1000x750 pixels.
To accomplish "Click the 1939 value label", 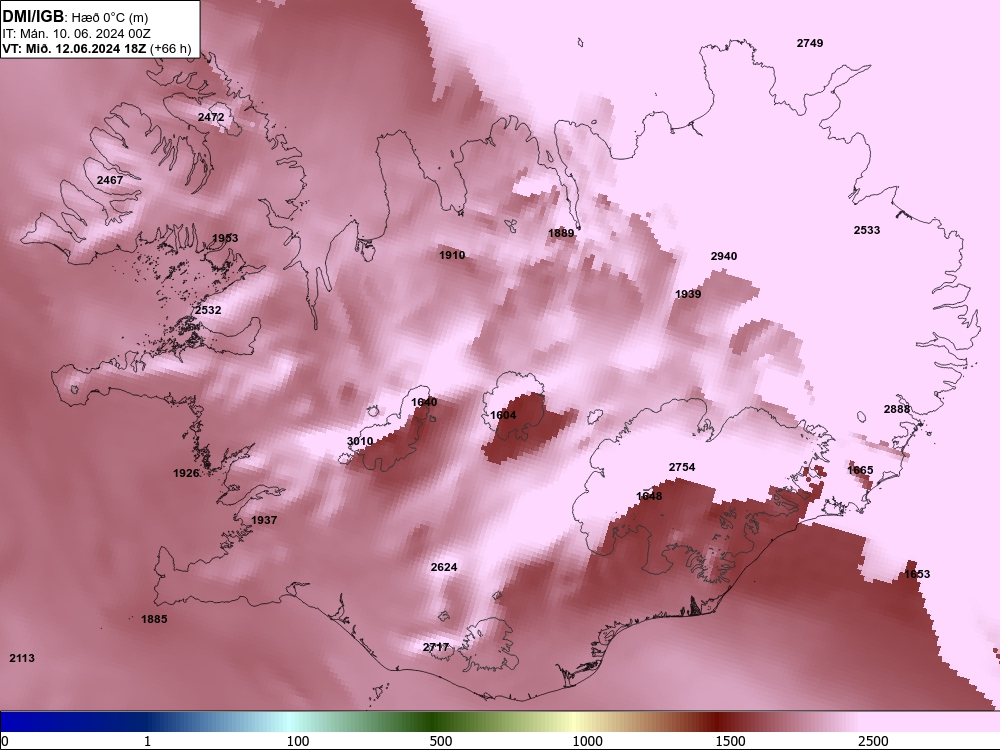I will 688,294.
